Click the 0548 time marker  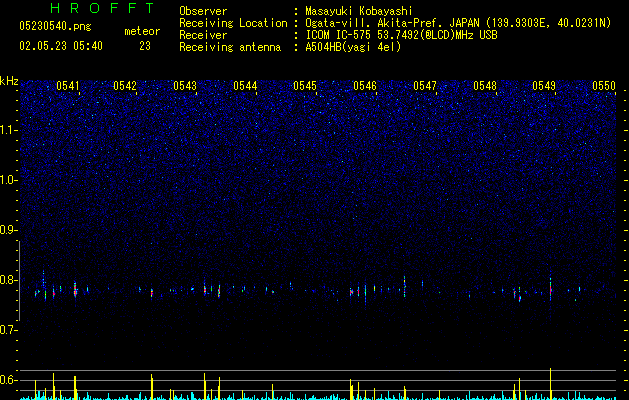pos(485,86)
